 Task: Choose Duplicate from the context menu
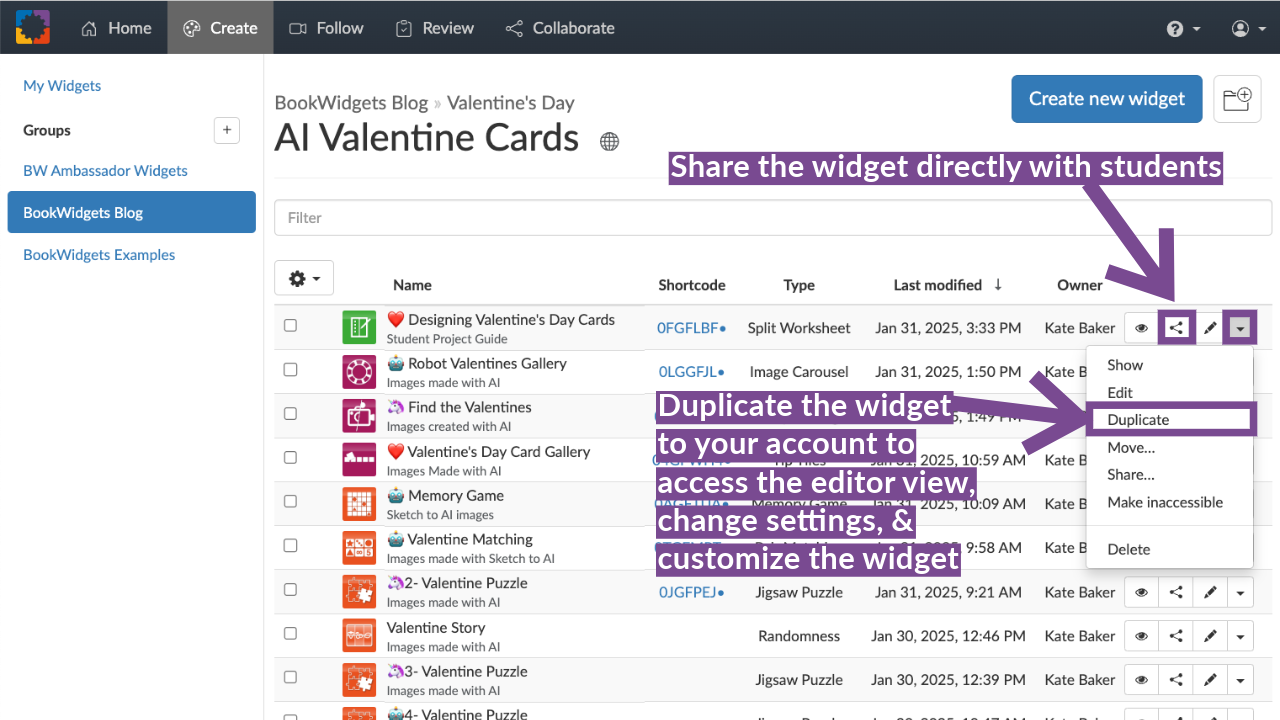(x=1138, y=420)
